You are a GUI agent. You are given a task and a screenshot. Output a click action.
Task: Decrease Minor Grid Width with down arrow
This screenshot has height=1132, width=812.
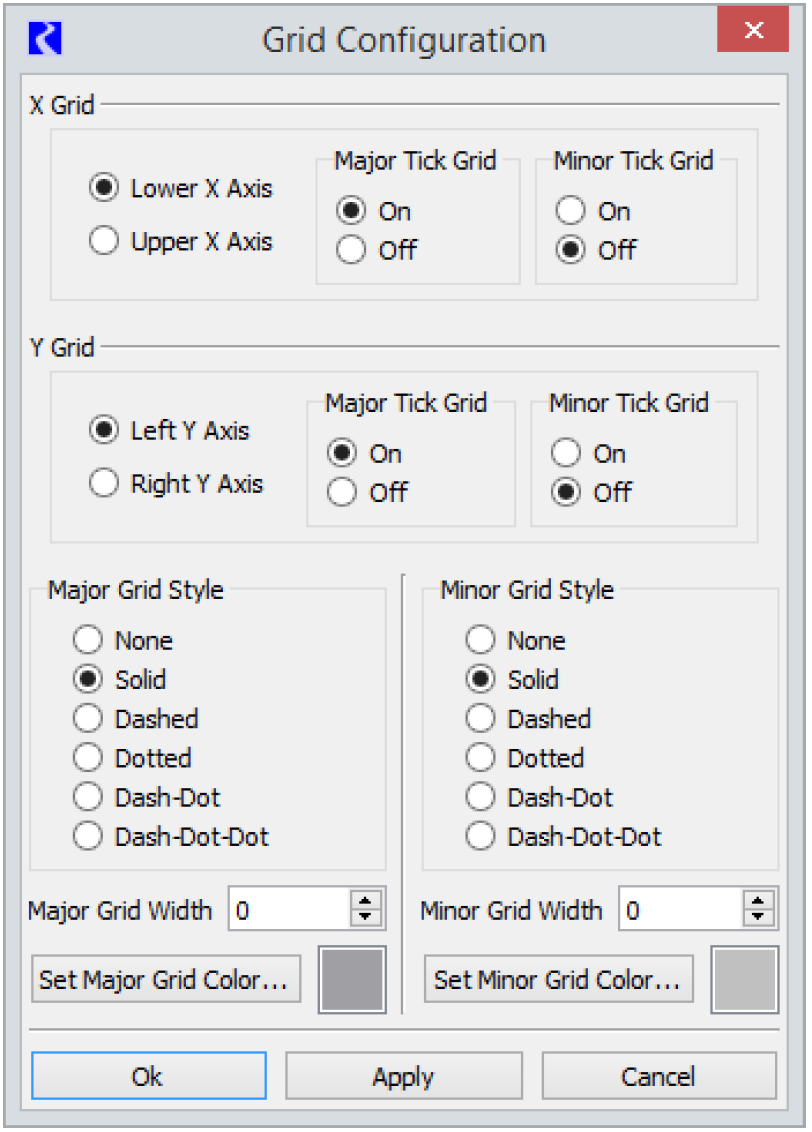point(759,918)
